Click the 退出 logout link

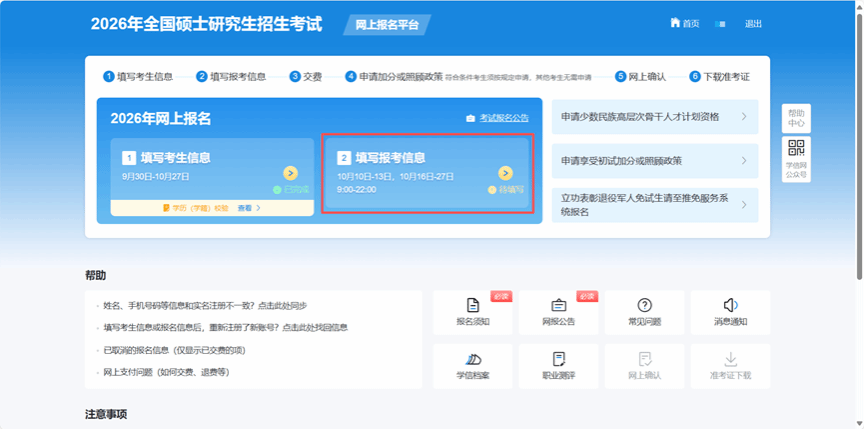[x=753, y=24]
